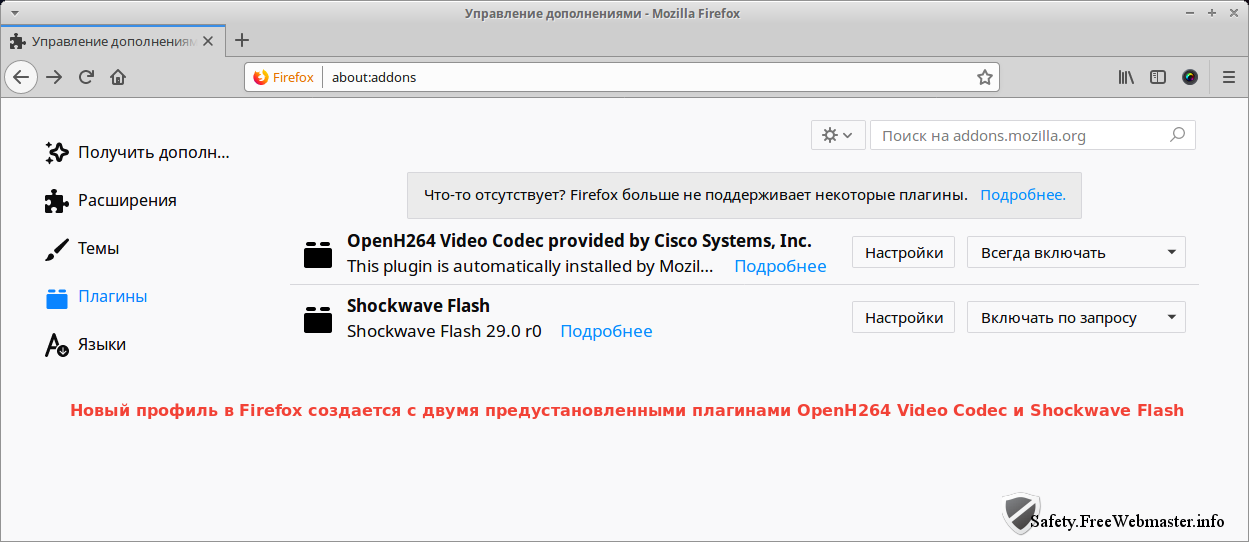Screen dimensions: 1249x542
Task: Bookmark this page with the star
Action: 984,77
